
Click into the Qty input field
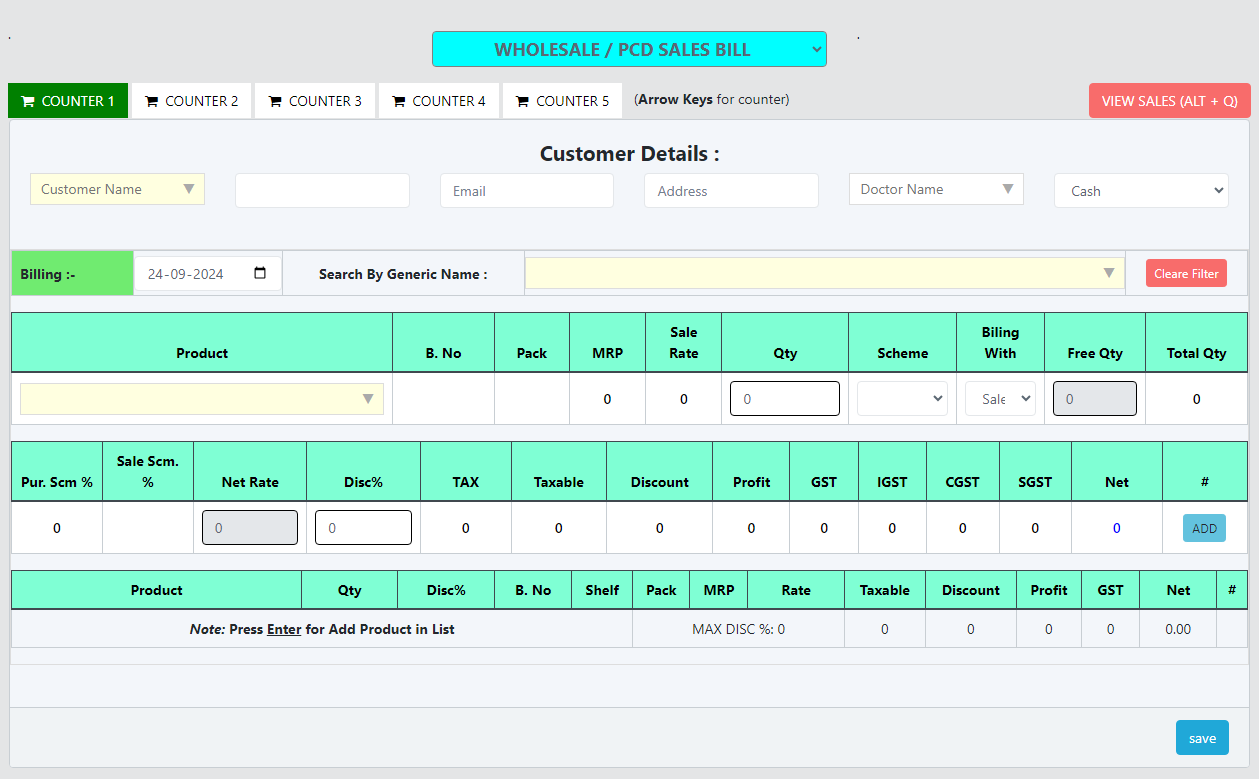(784, 398)
